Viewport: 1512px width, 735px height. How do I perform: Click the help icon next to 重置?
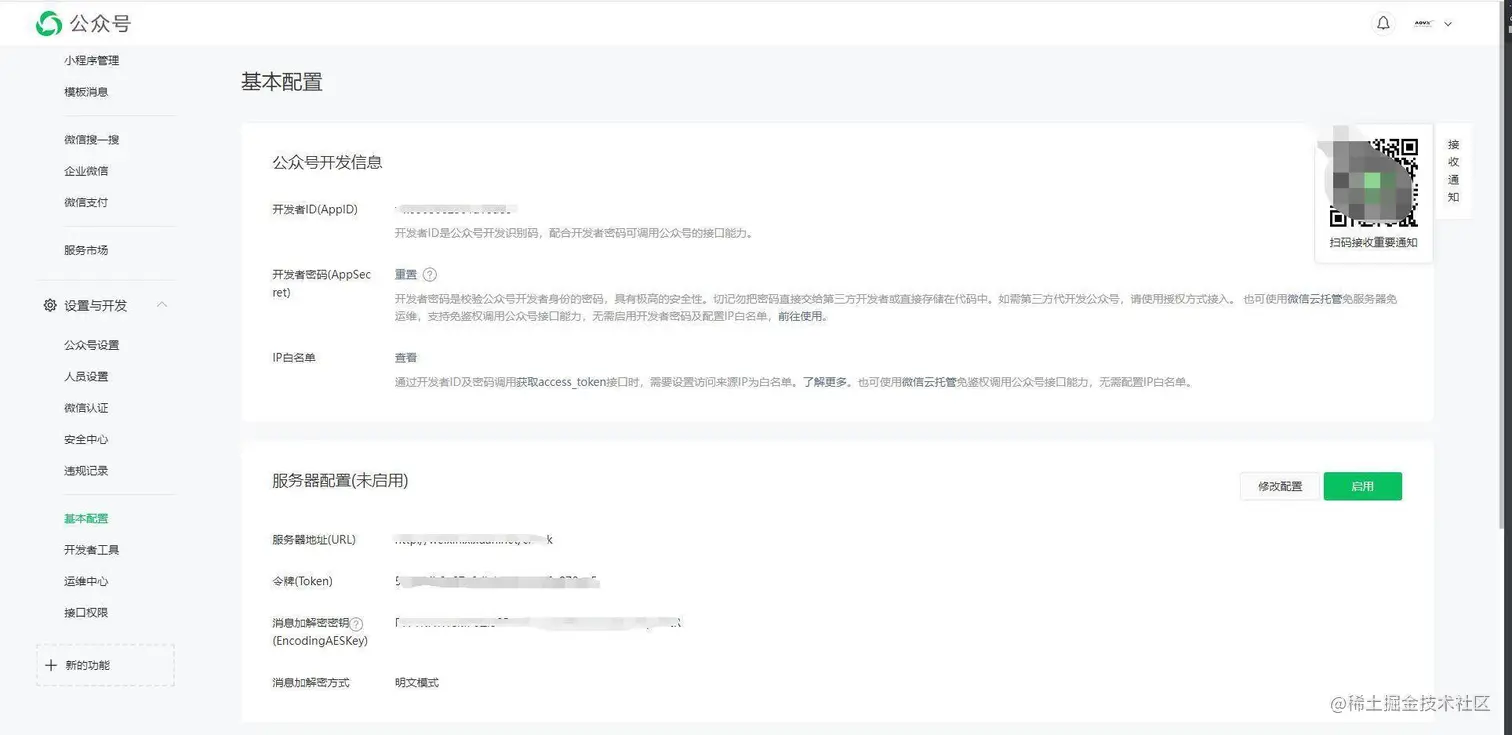click(430, 274)
